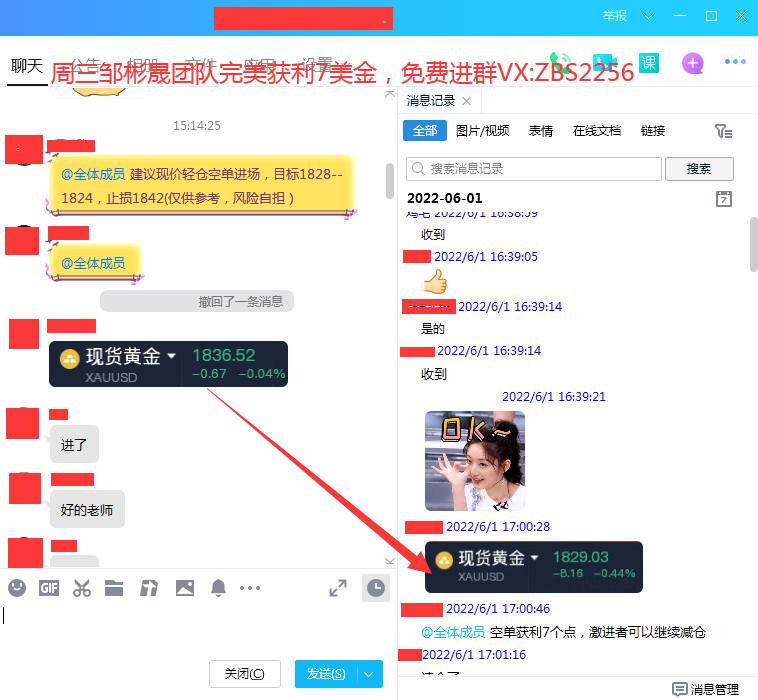This screenshot has height=700, width=758.
Task: Open the 1836.52 gold quote card
Action: coord(168,364)
